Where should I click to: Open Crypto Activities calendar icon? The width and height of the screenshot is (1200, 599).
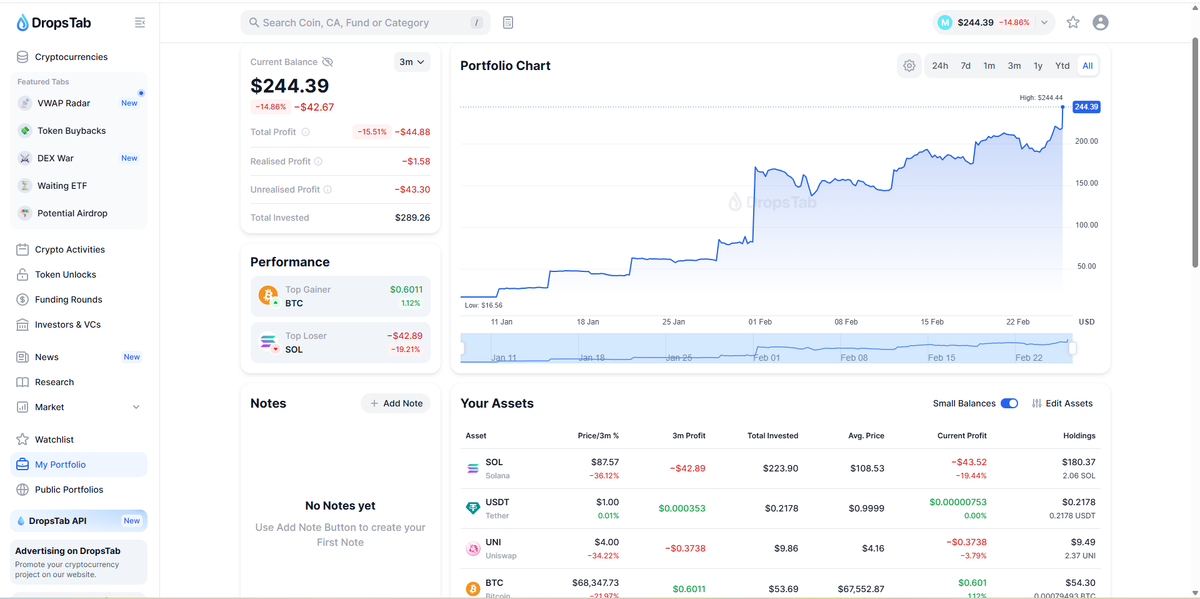pos(22,250)
